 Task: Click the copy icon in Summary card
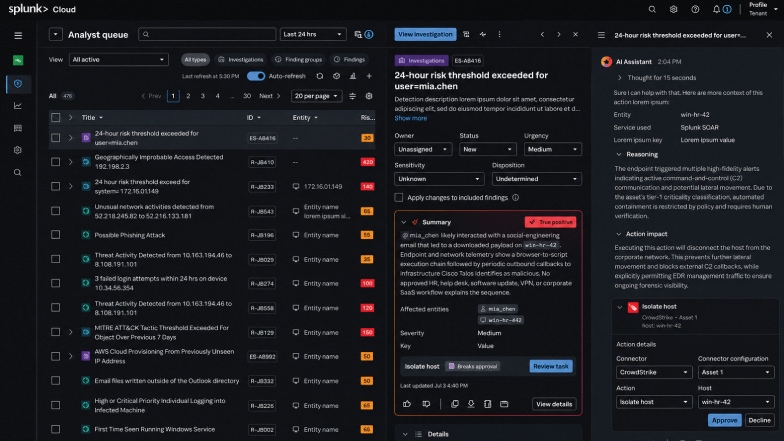pyautogui.click(x=454, y=404)
